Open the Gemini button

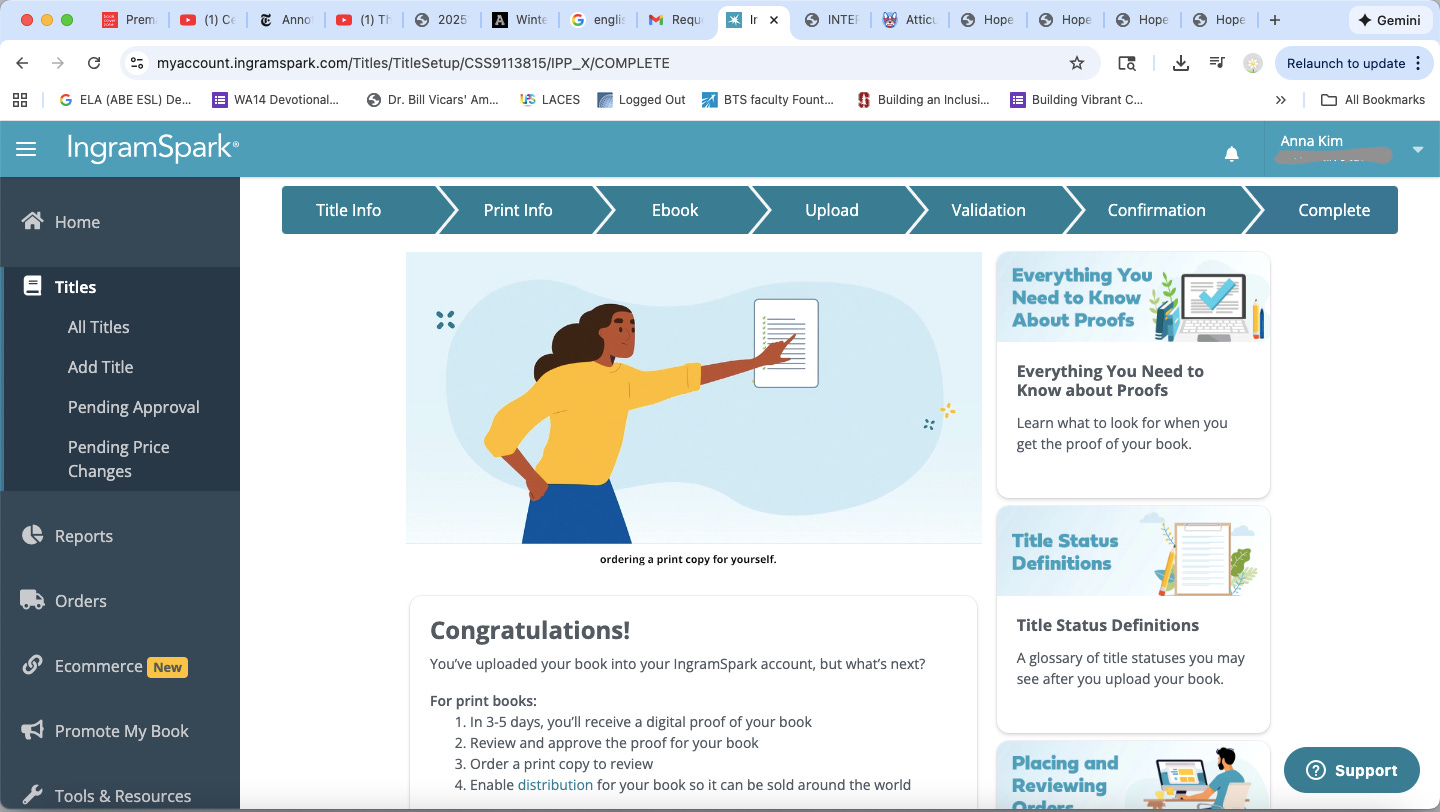[x=1389, y=20]
